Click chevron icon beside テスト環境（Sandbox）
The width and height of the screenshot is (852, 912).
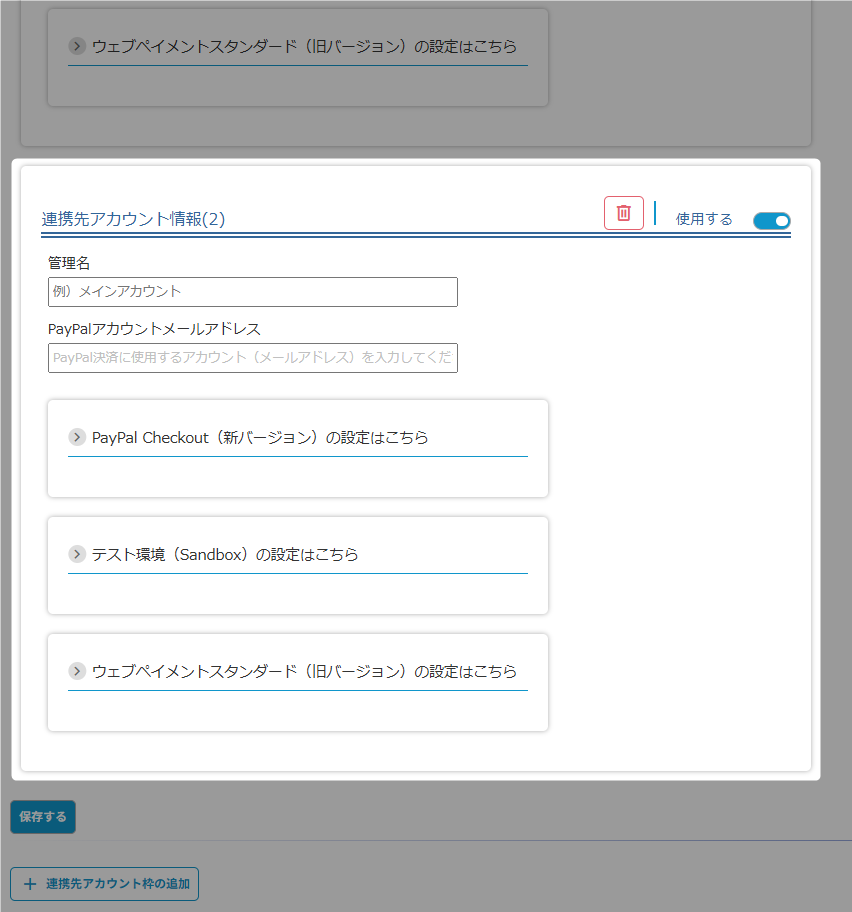[77, 554]
